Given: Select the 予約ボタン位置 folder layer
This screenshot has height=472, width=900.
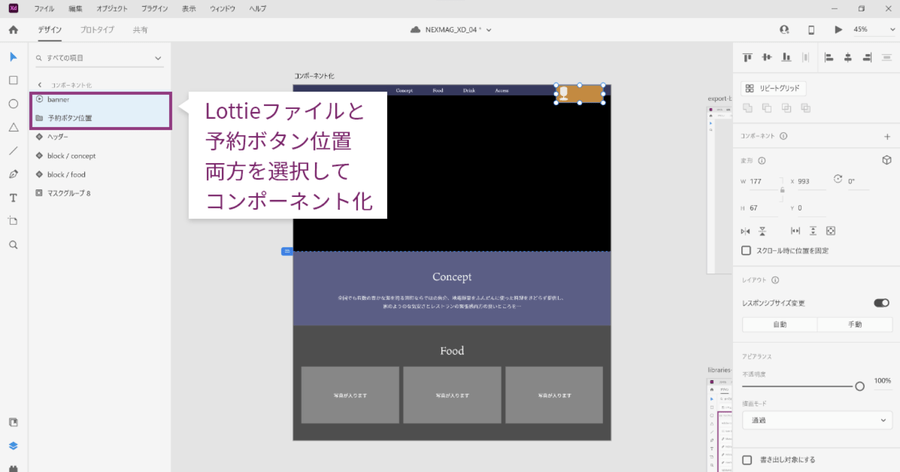Looking at the screenshot, I should (100, 118).
